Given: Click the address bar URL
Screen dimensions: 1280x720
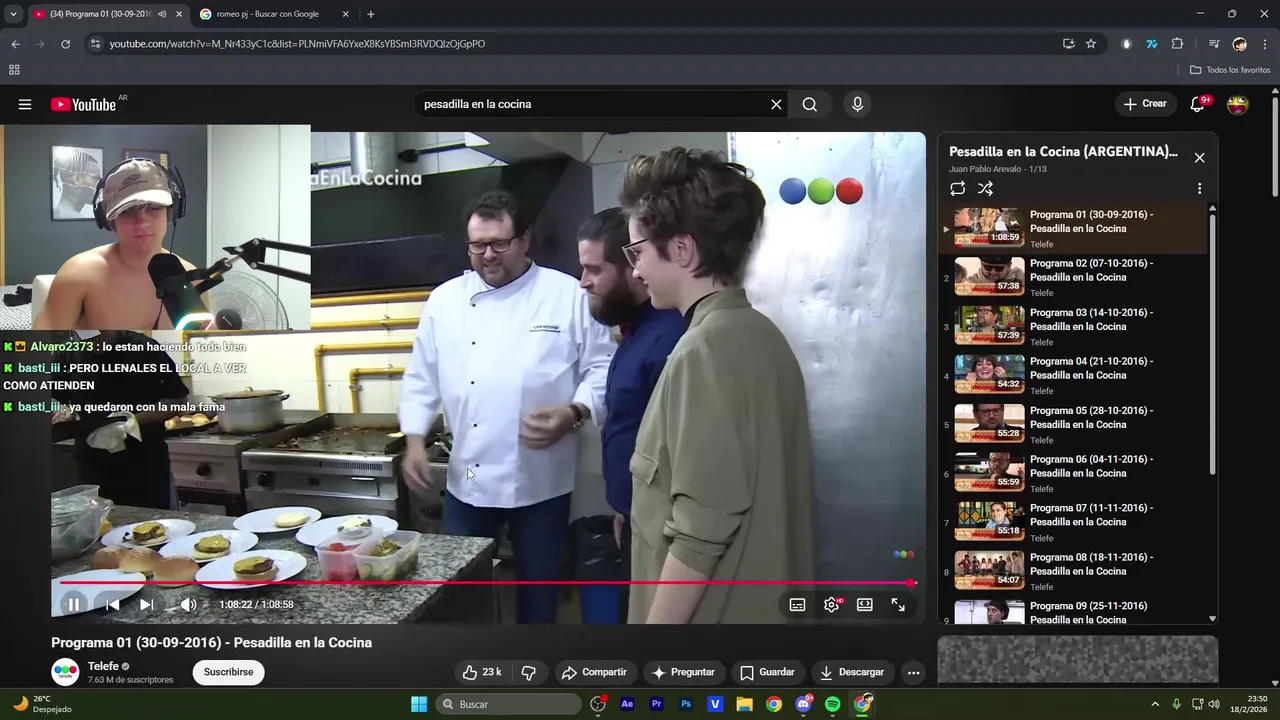Looking at the screenshot, I should 297,44.
